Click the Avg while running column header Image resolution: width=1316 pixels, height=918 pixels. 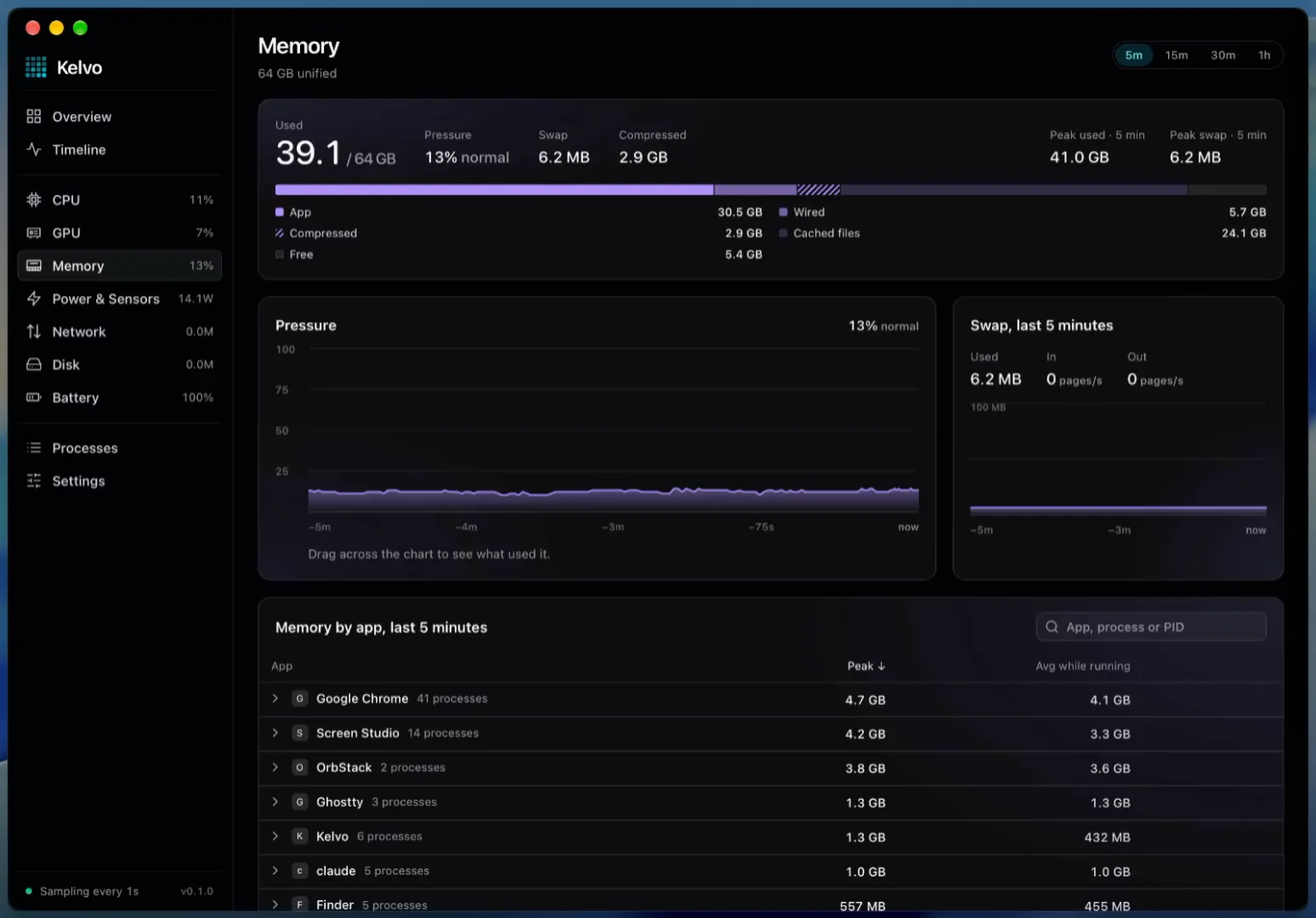[1083, 666]
